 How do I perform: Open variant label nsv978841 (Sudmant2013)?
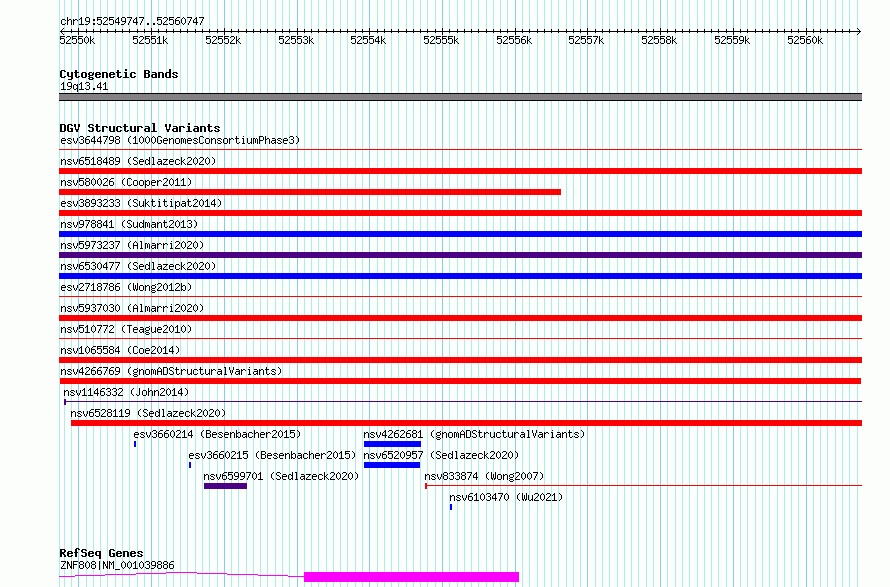129,224
